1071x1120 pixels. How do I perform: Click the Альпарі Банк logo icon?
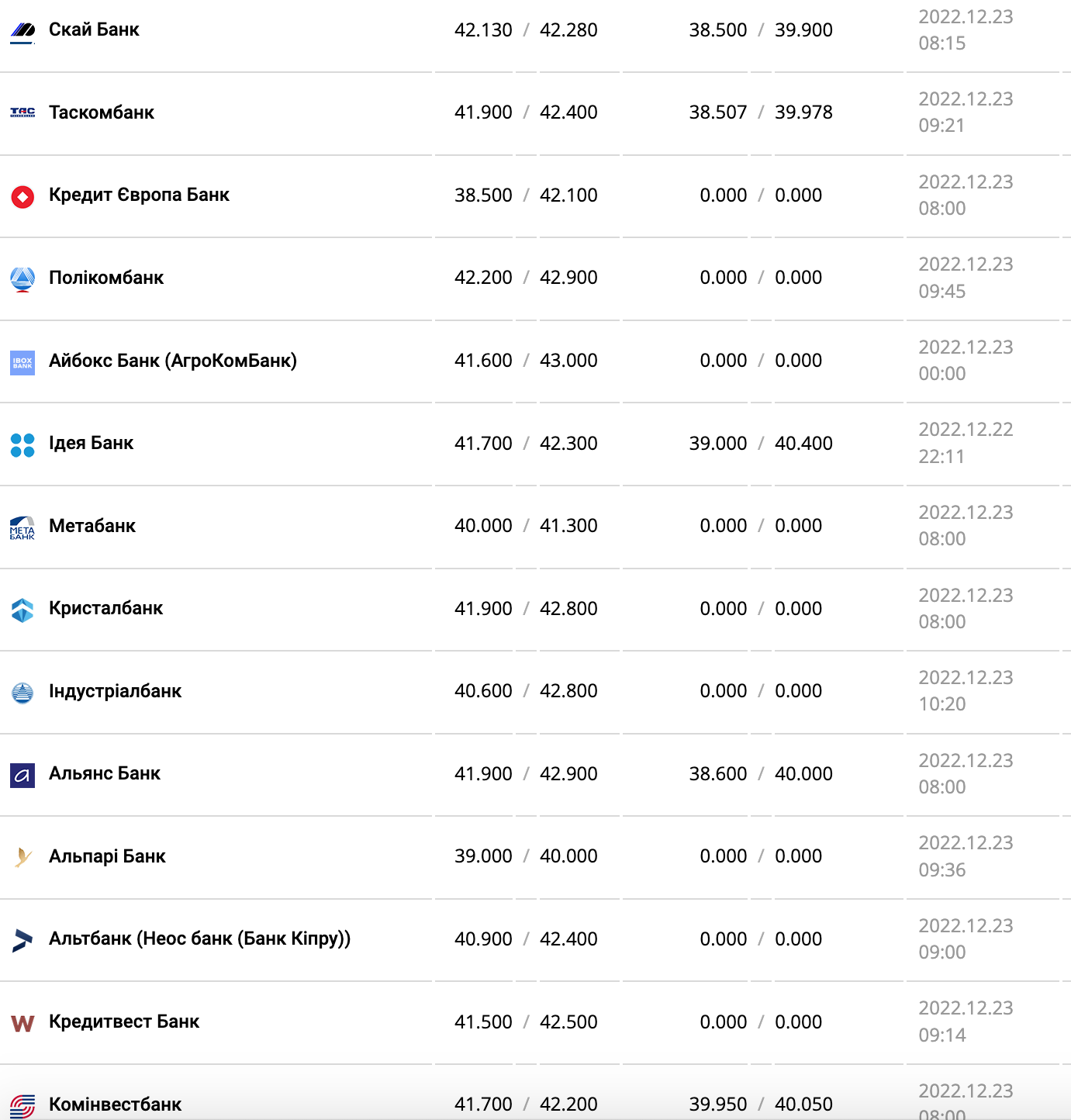(x=22, y=857)
